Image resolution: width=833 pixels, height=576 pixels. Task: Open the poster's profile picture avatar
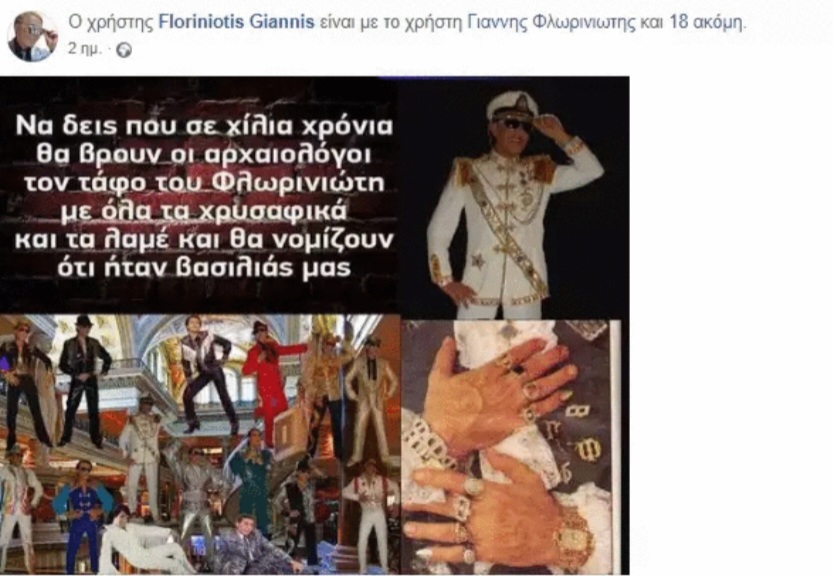32,36
